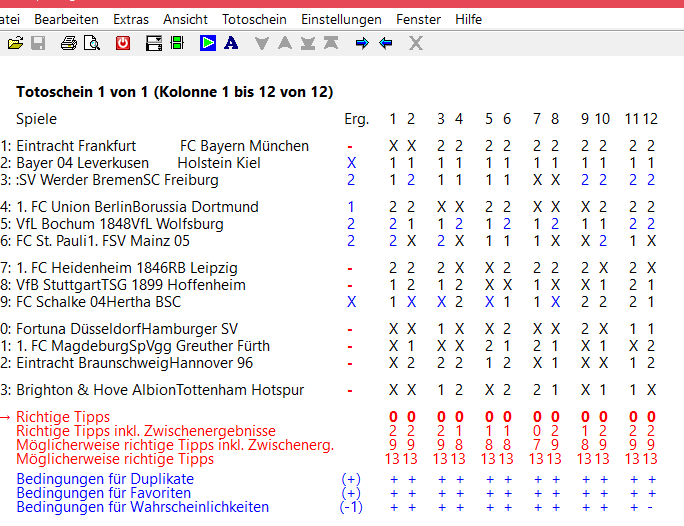Click the Totoschein 1 von 1 heading
This screenshot has height=526, width=684.
[x=174, y=92]
